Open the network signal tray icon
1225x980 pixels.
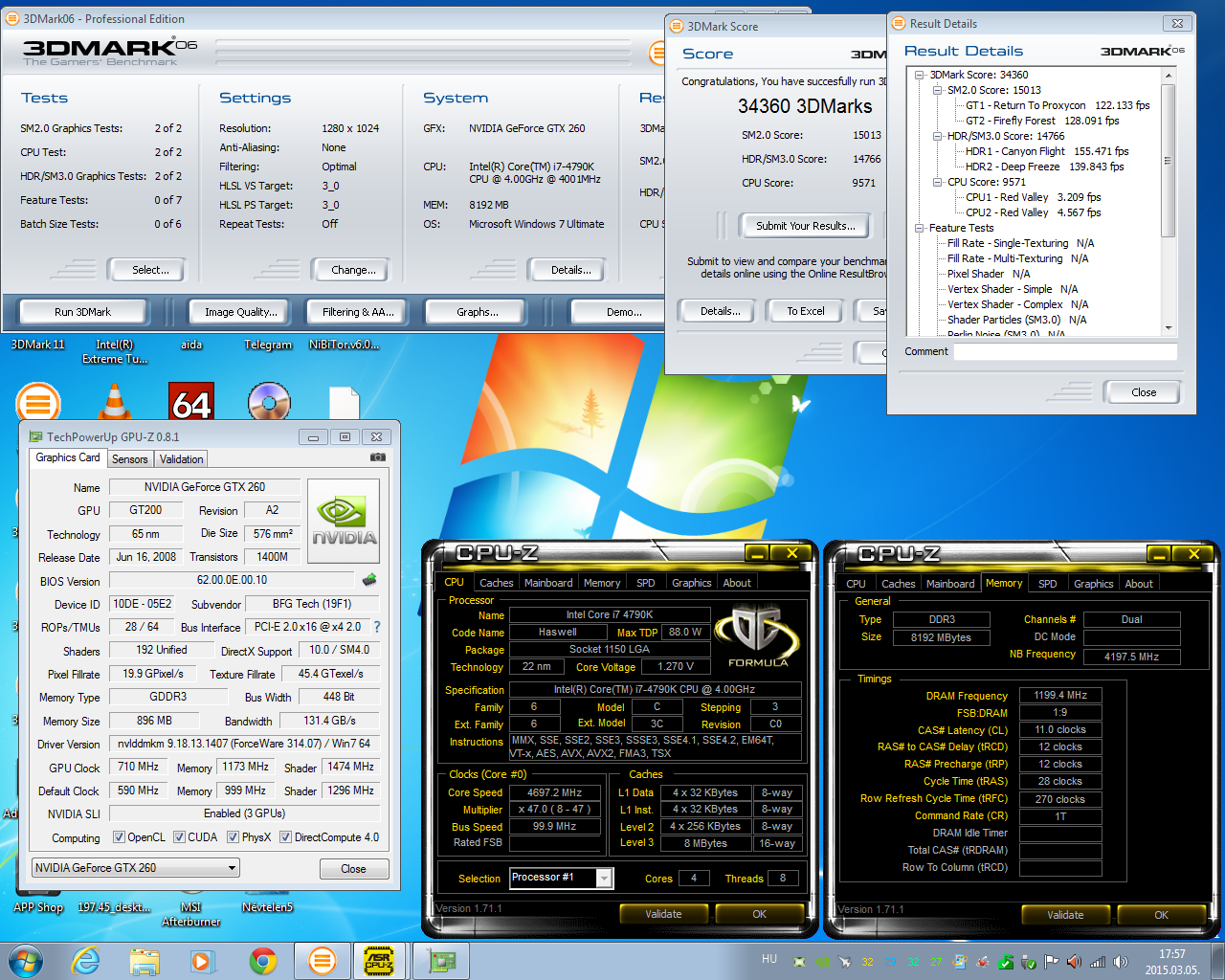tap(1098, 962)
